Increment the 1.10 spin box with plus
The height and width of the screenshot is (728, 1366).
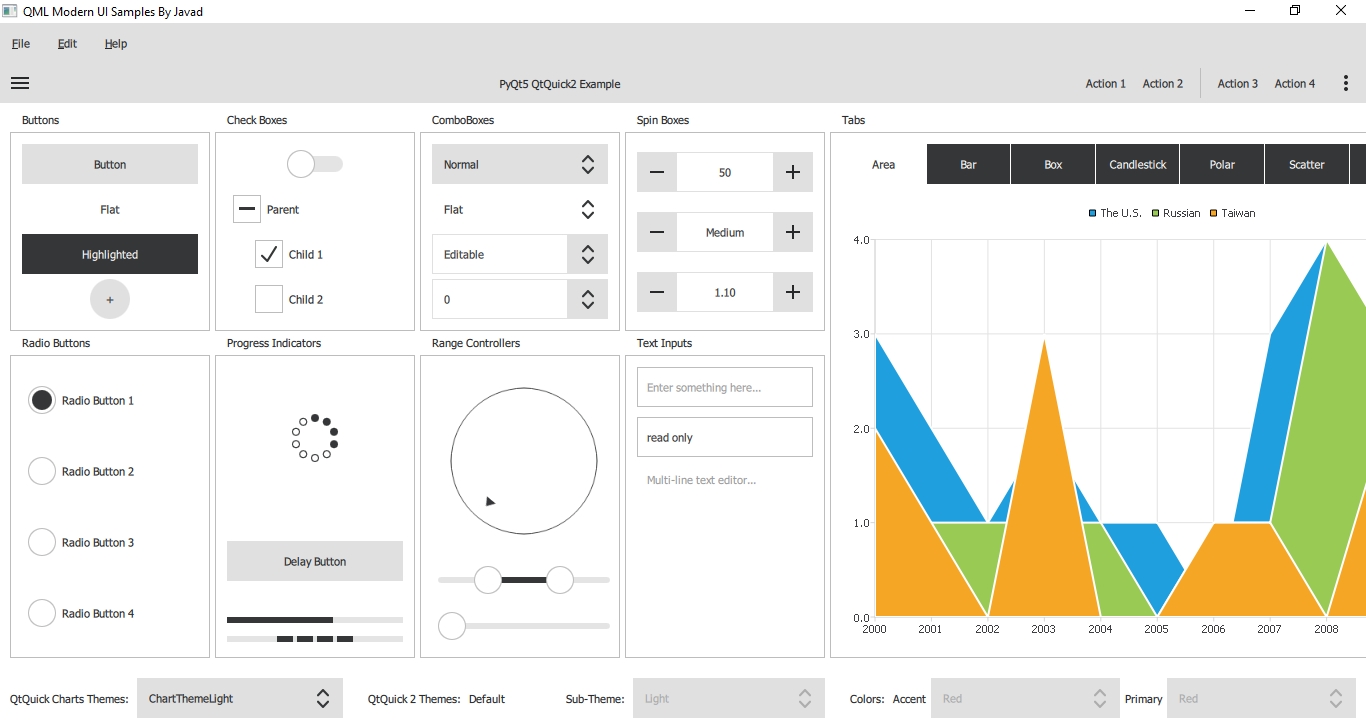(792, 292)
